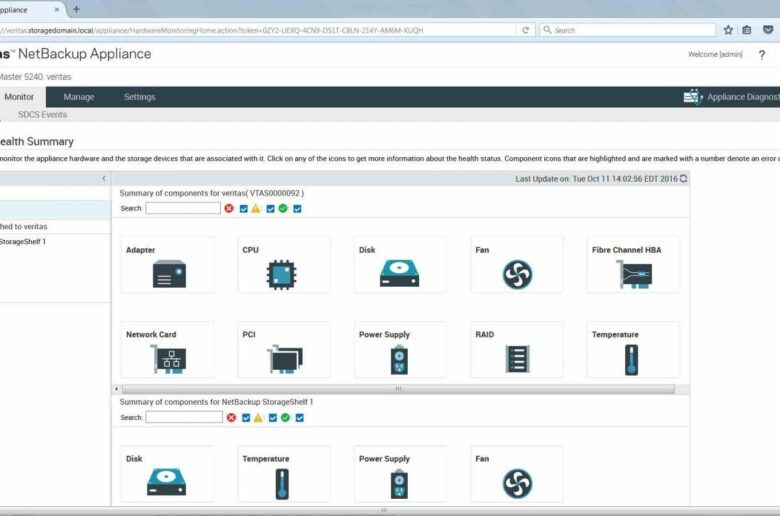Open the Settings menu
The image size is (780, 516).
[x=139, y=97]
